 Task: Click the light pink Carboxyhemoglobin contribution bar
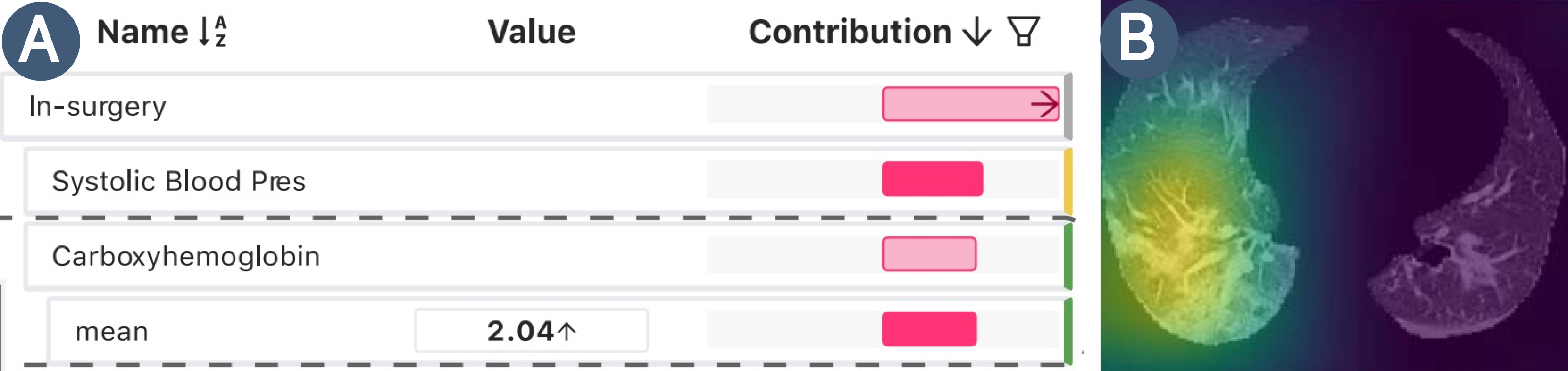[929, 254]
